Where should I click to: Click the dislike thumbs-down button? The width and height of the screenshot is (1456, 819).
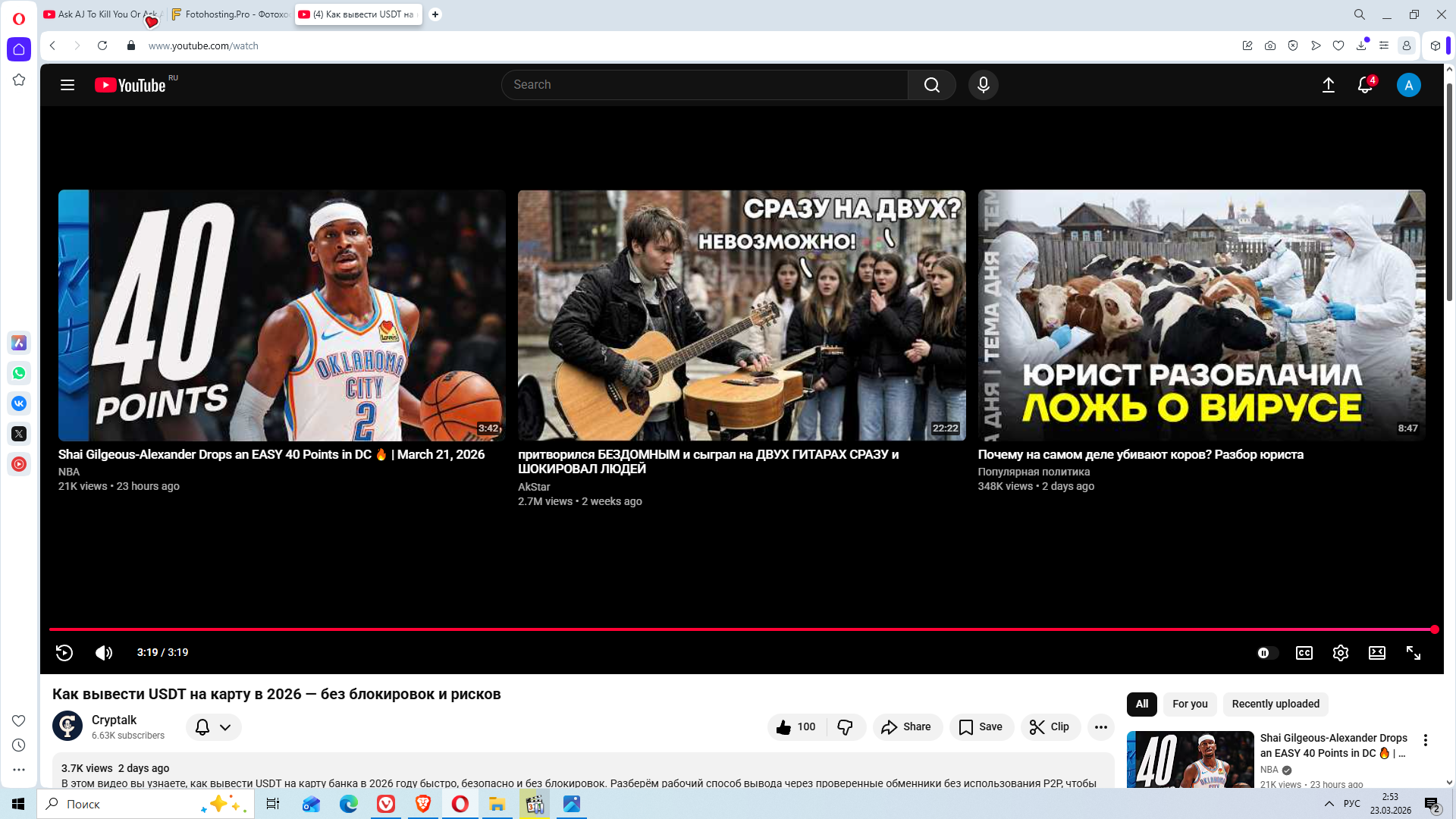point(845,727)
